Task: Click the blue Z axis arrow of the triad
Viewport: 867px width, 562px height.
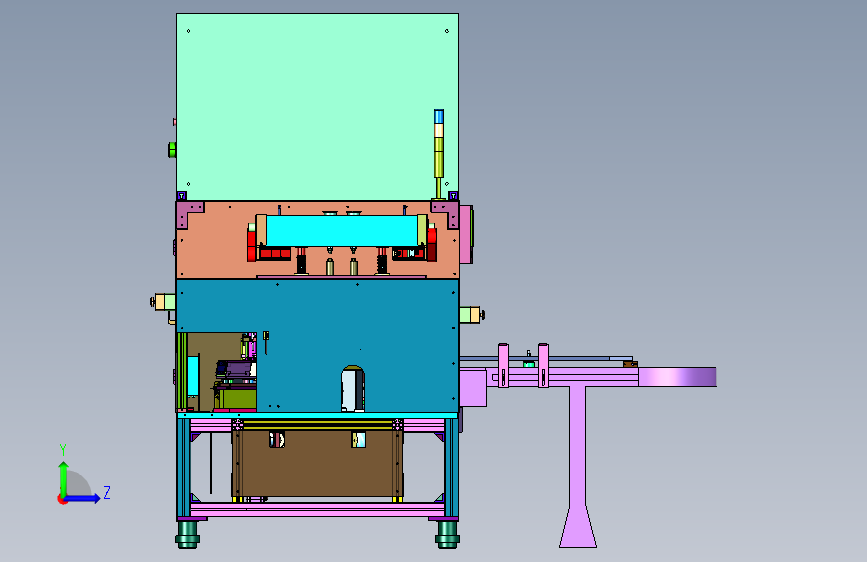Action: (84, 498)
